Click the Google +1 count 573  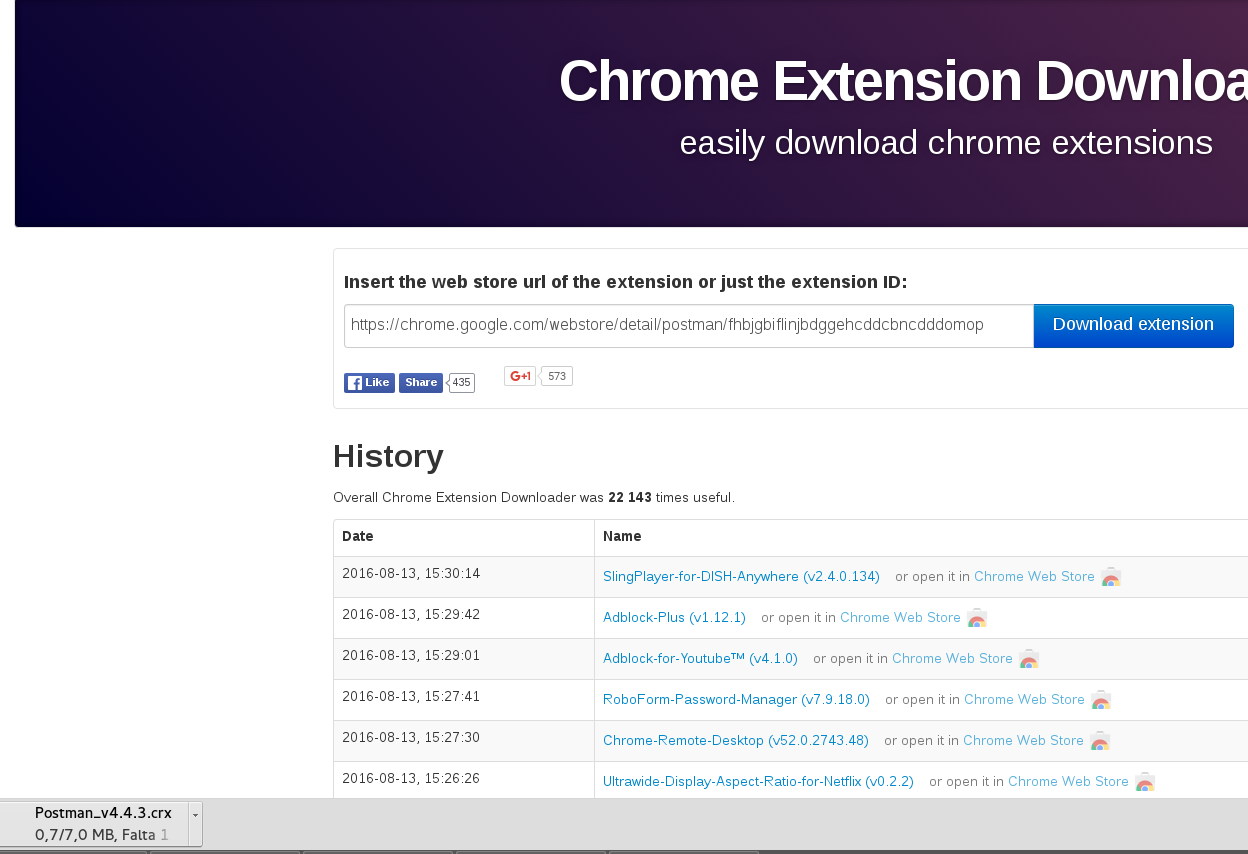[x=557, y=377]
